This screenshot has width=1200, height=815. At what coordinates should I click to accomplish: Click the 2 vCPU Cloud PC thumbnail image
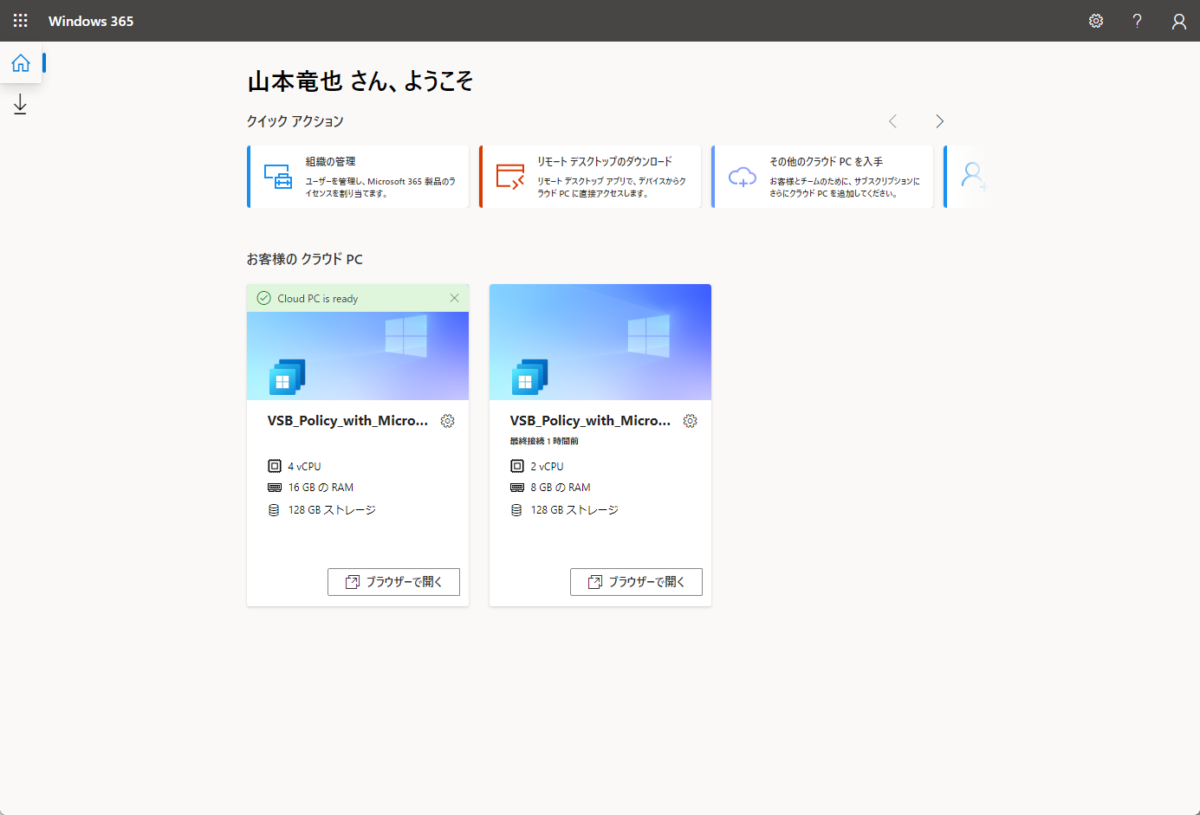pyautogui.click(x=600, y=342)
